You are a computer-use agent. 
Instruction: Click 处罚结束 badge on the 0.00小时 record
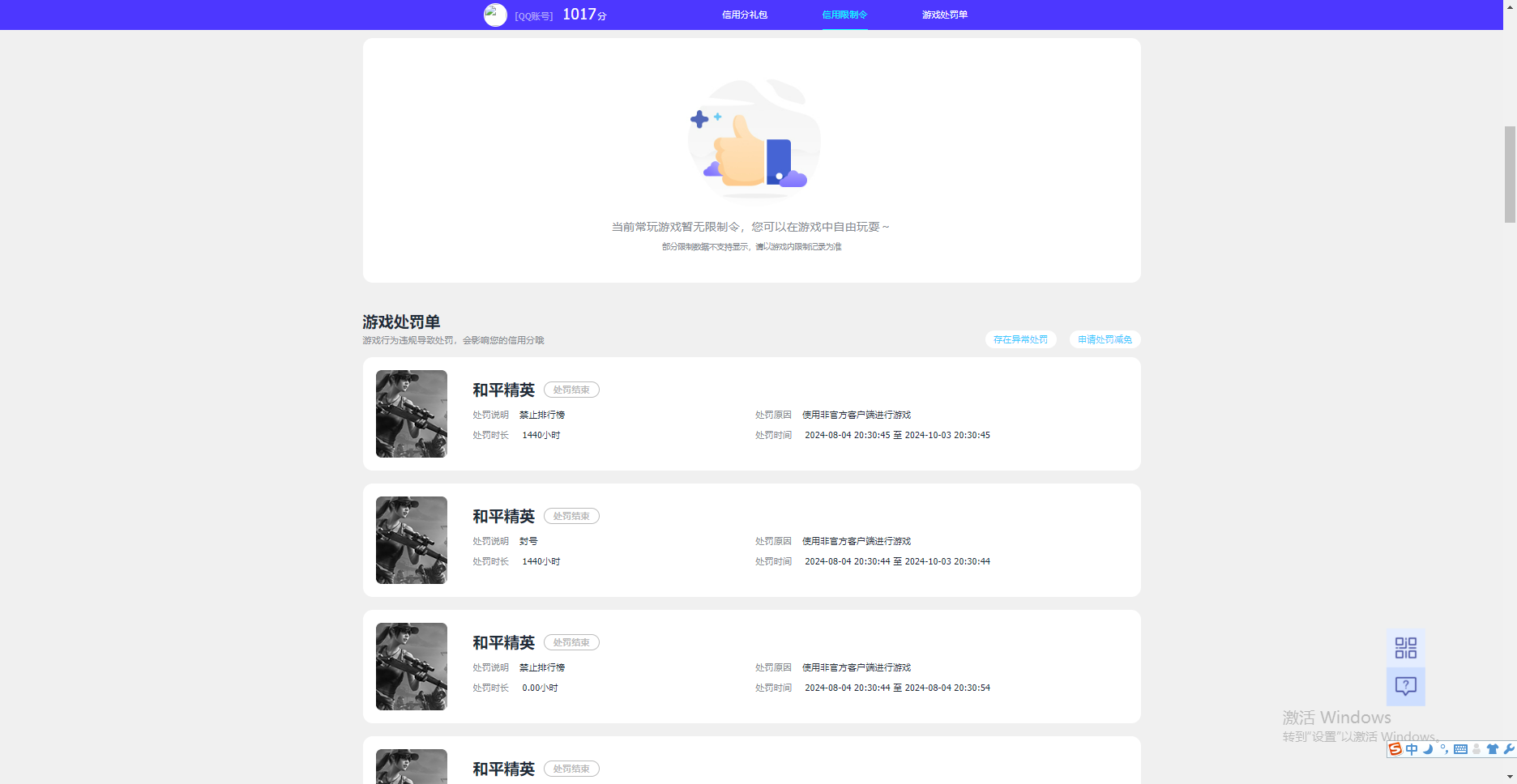click(571, 642)
